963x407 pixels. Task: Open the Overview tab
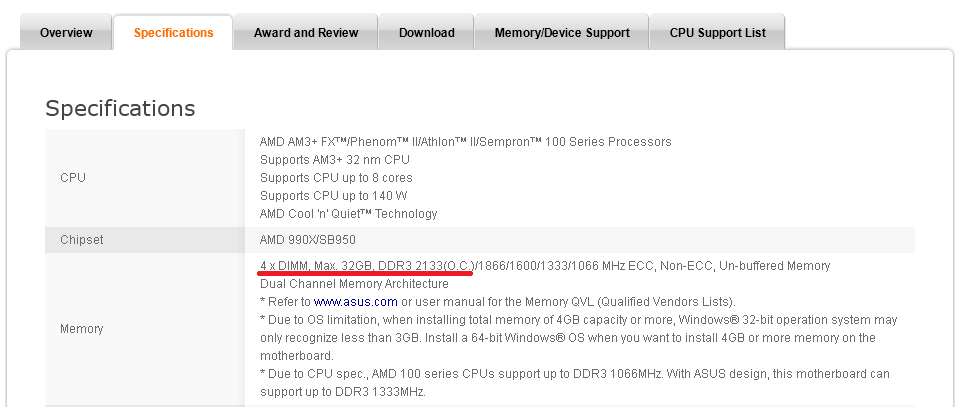[66, 33]
